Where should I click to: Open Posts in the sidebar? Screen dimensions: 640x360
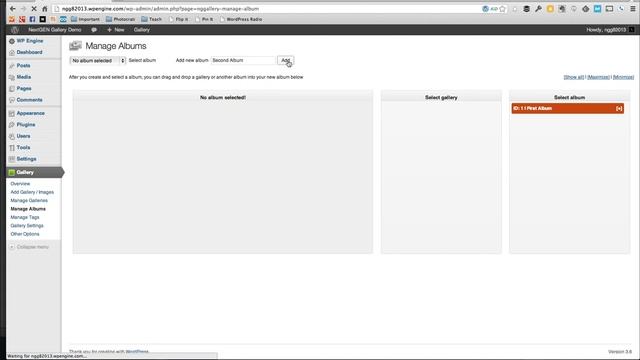click(x=23, y=65)
